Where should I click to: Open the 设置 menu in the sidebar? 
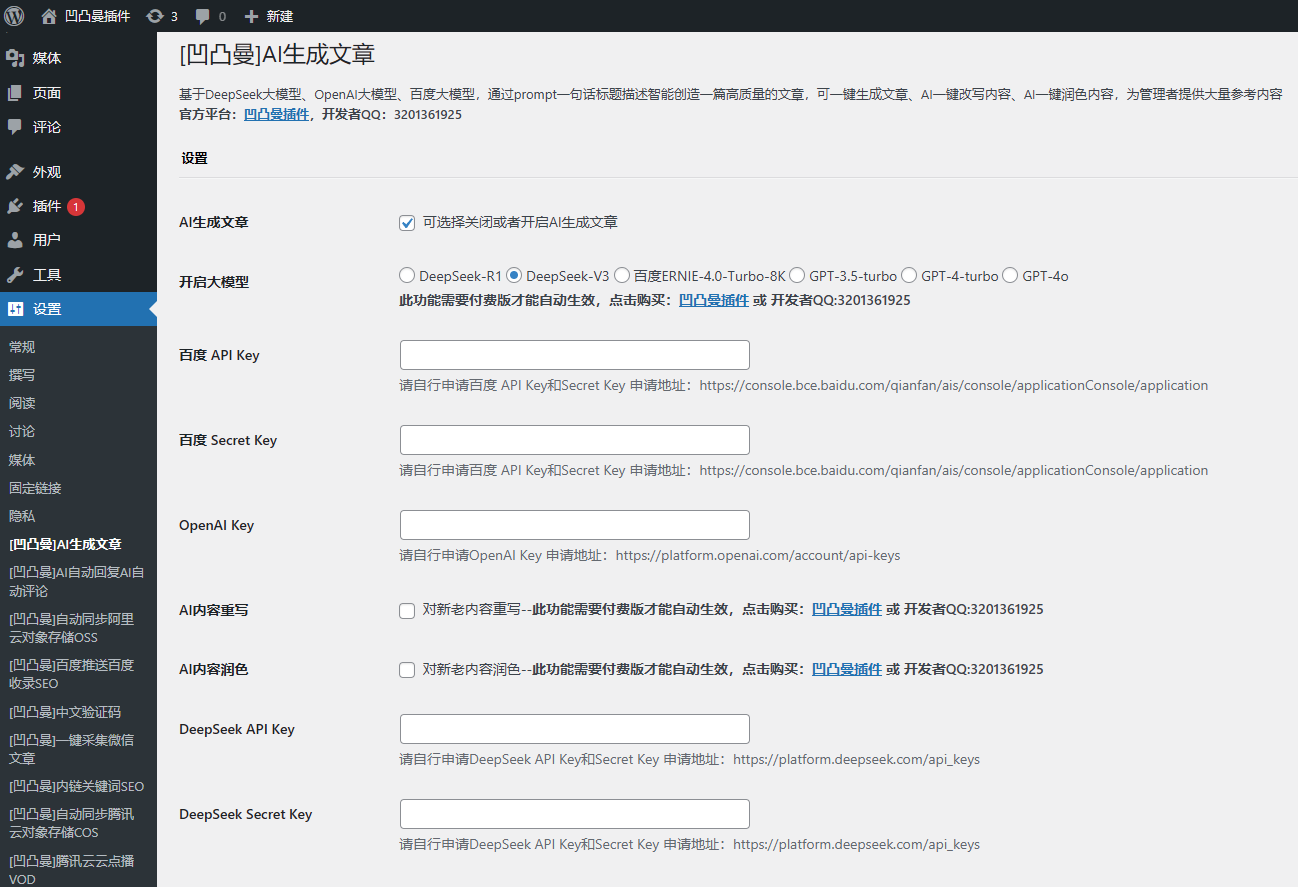tap(78, 309)
